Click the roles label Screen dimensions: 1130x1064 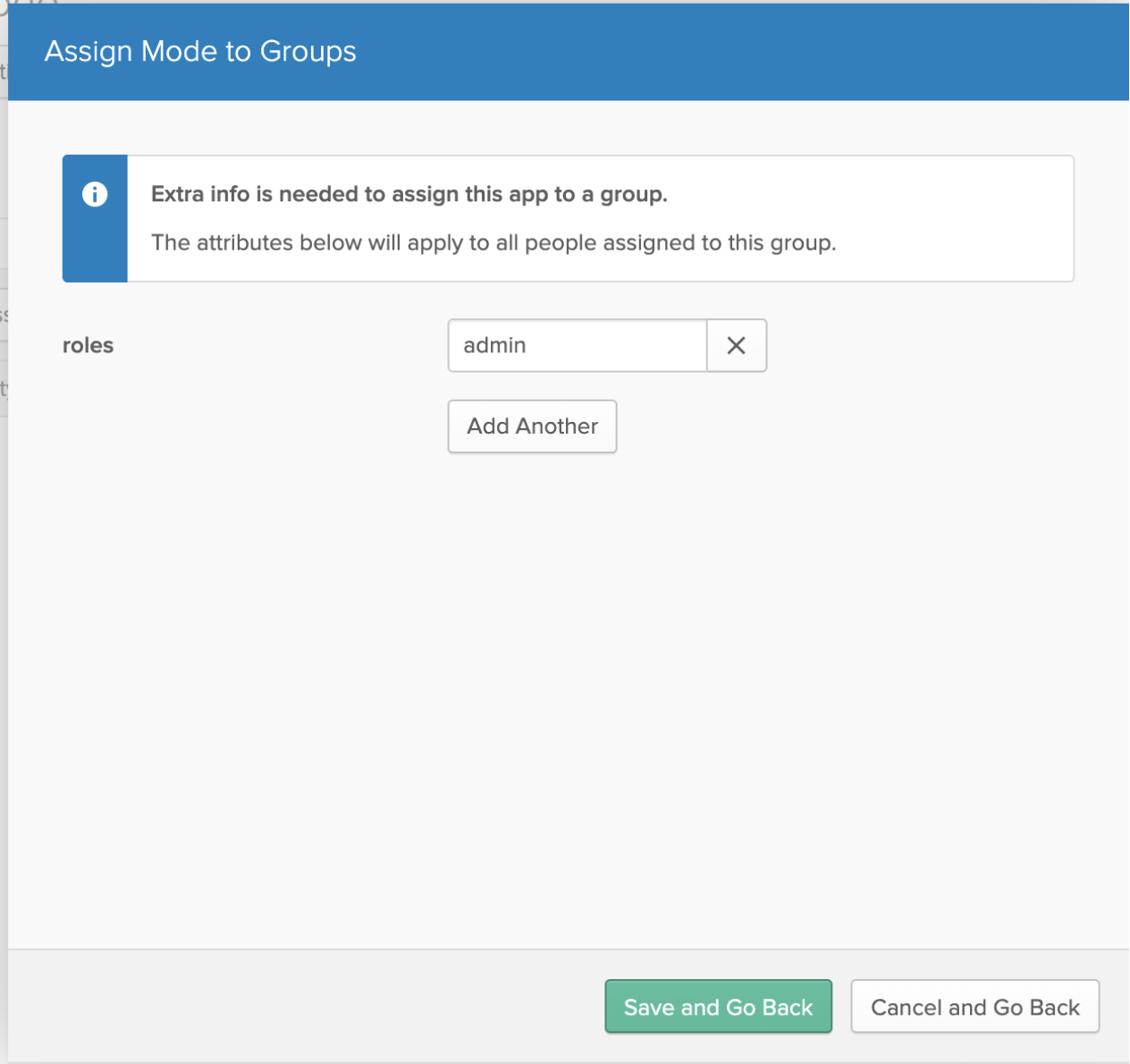pyautogui.click(x=88, y=345)
